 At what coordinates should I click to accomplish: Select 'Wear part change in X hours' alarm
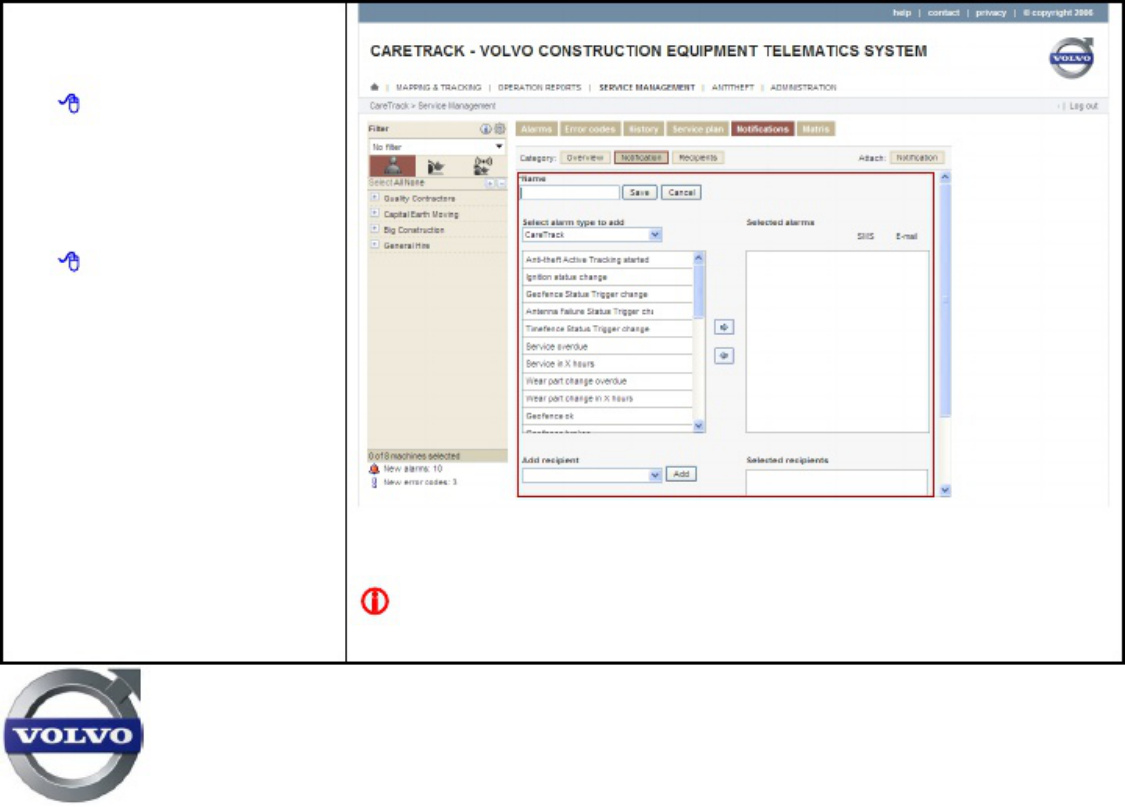click(x=607, y=398)
